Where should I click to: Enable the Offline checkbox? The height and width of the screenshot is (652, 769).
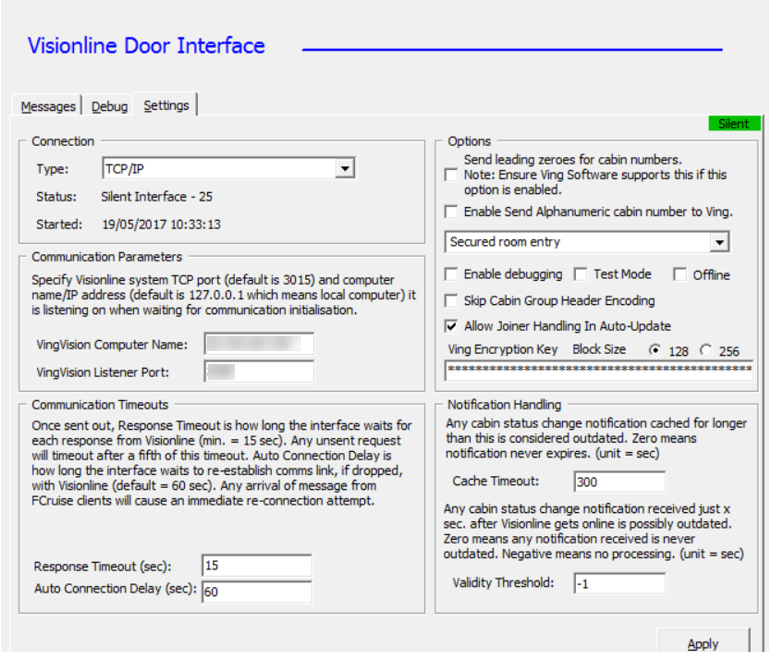pyautogui.click(x=680, y=274)
